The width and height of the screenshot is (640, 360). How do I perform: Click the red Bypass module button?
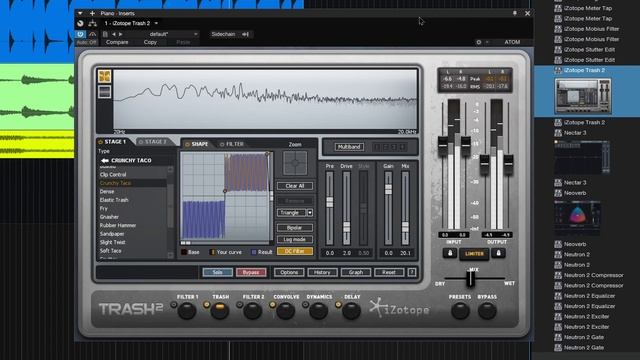click(x=251, y=272)
